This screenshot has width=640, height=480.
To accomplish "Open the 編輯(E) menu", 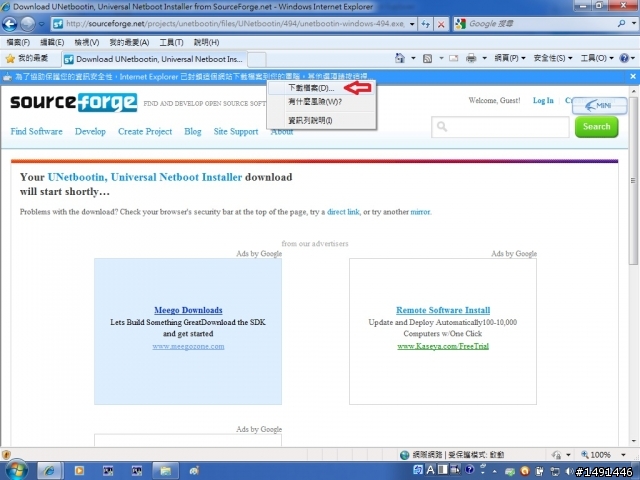I will 52,42.
